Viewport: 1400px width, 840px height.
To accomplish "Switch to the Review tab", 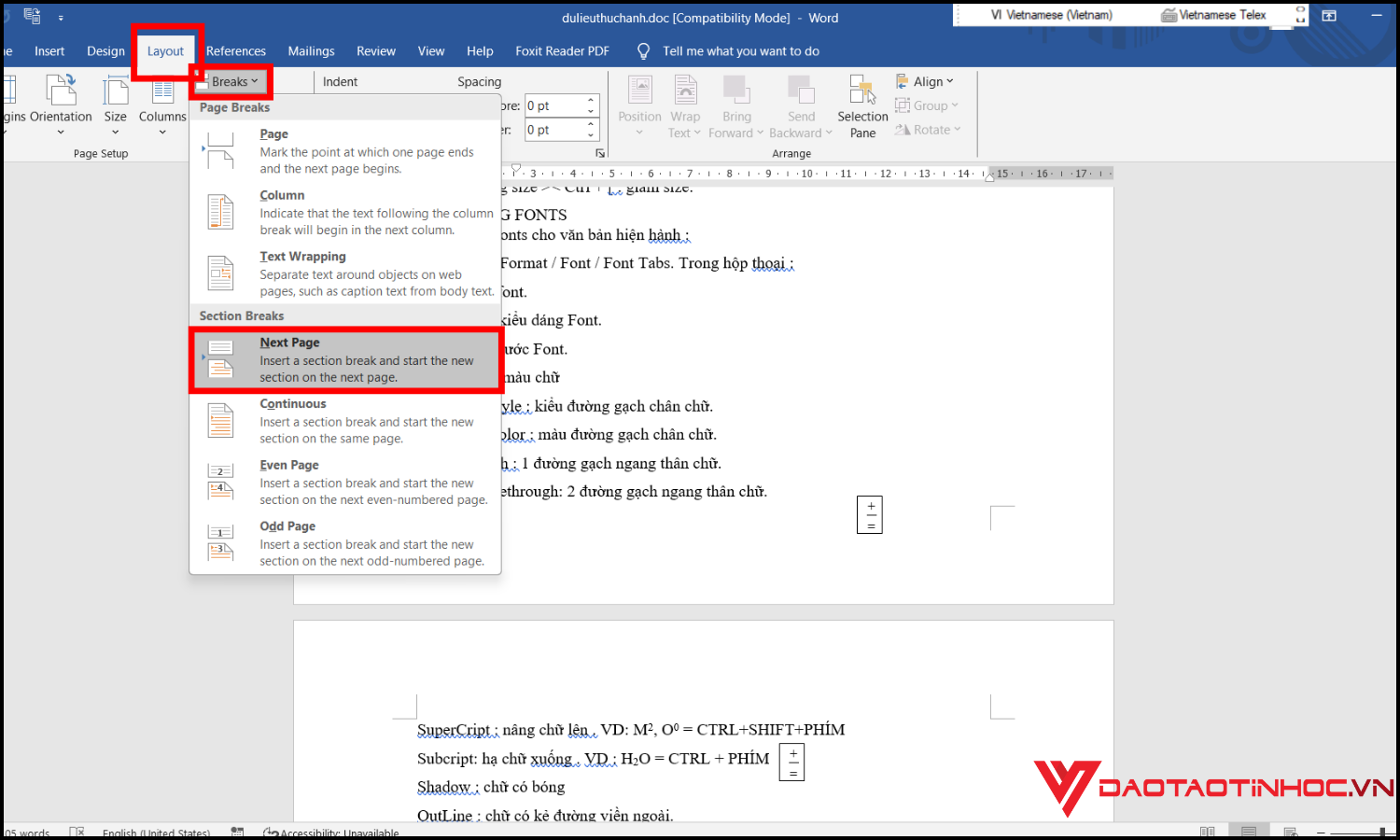I will click(376, 51).
